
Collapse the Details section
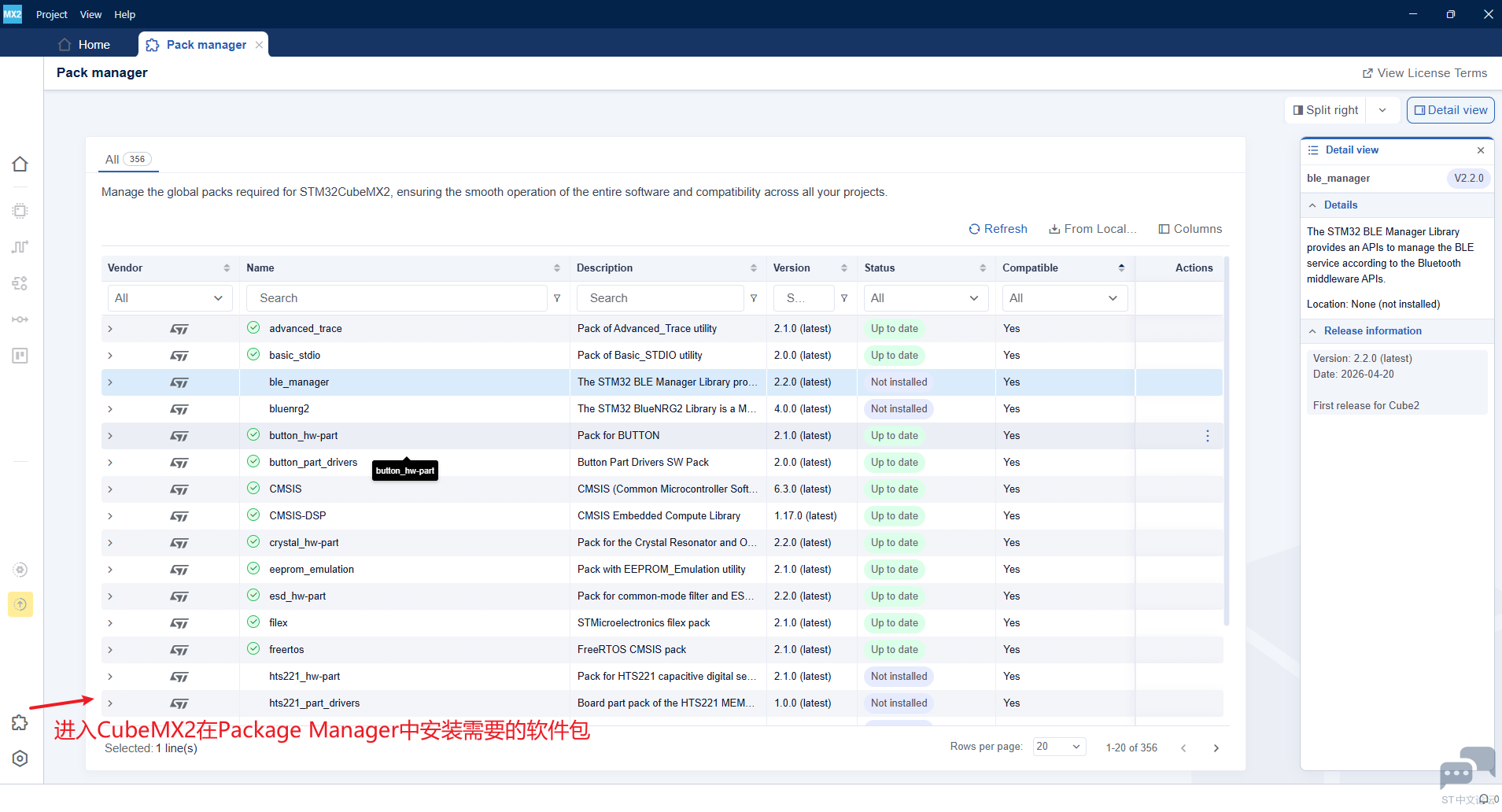[x=1312, y=205]
